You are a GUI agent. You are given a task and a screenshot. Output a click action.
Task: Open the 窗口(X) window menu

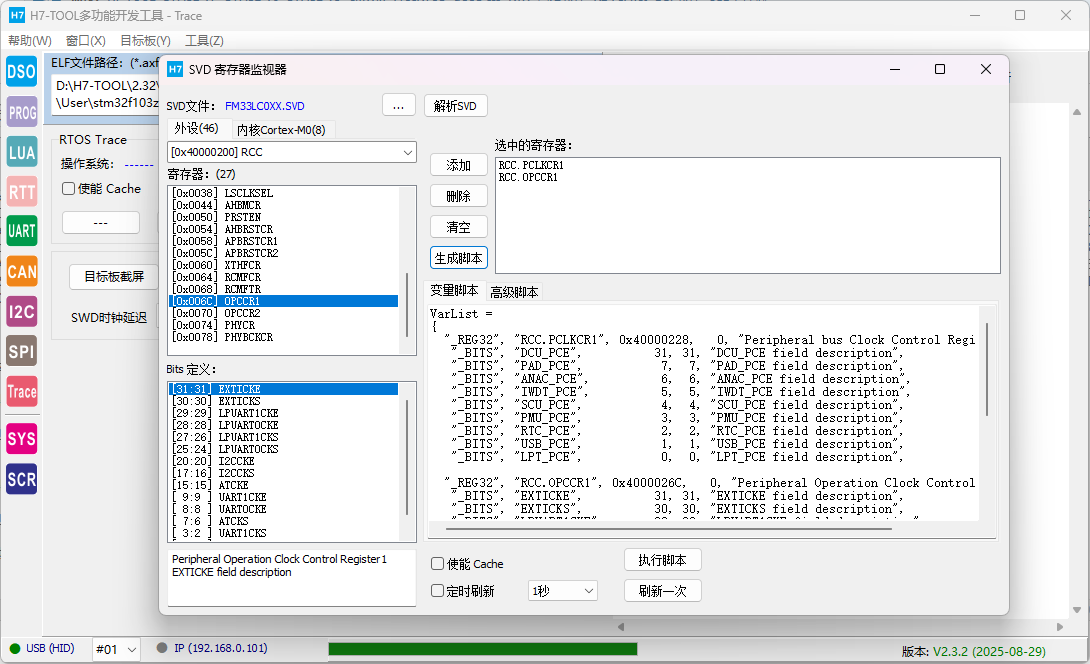(86, 40)
